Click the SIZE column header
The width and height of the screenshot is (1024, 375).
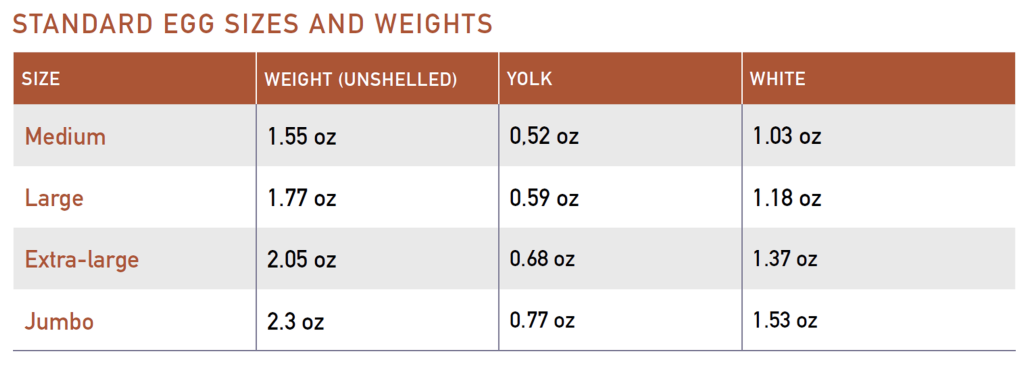point(40,79)
